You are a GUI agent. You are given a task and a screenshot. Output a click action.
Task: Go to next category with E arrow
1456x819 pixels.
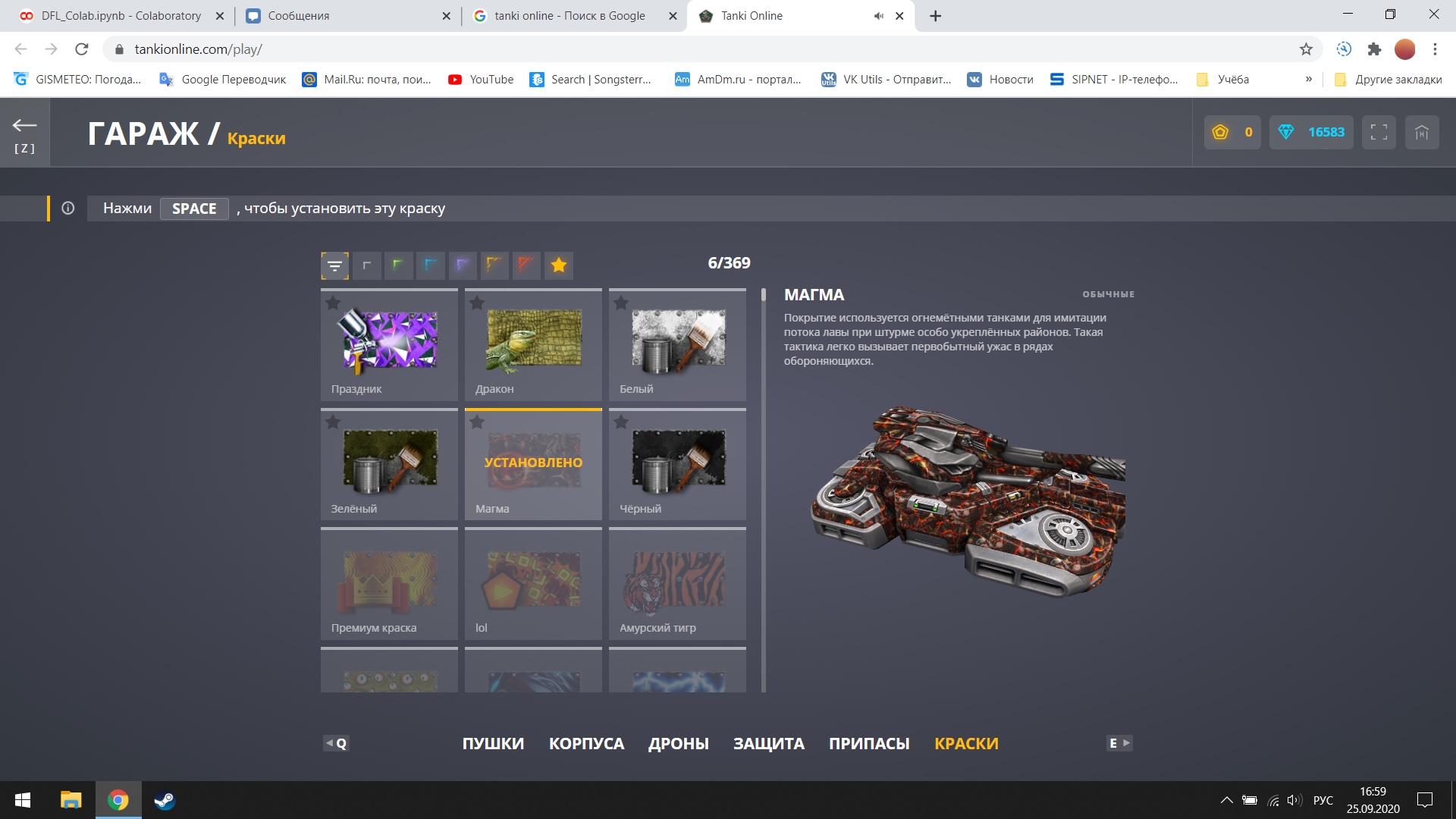[1120, 743]
